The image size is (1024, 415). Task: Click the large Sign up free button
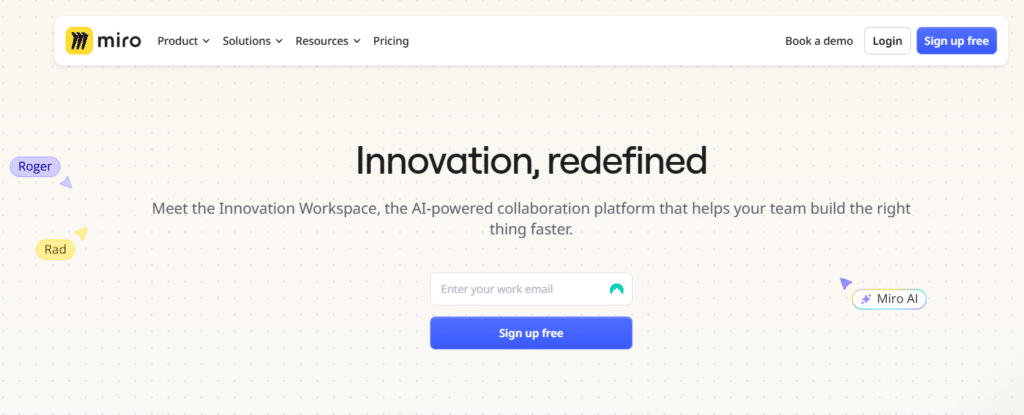[x=531, y=333]
